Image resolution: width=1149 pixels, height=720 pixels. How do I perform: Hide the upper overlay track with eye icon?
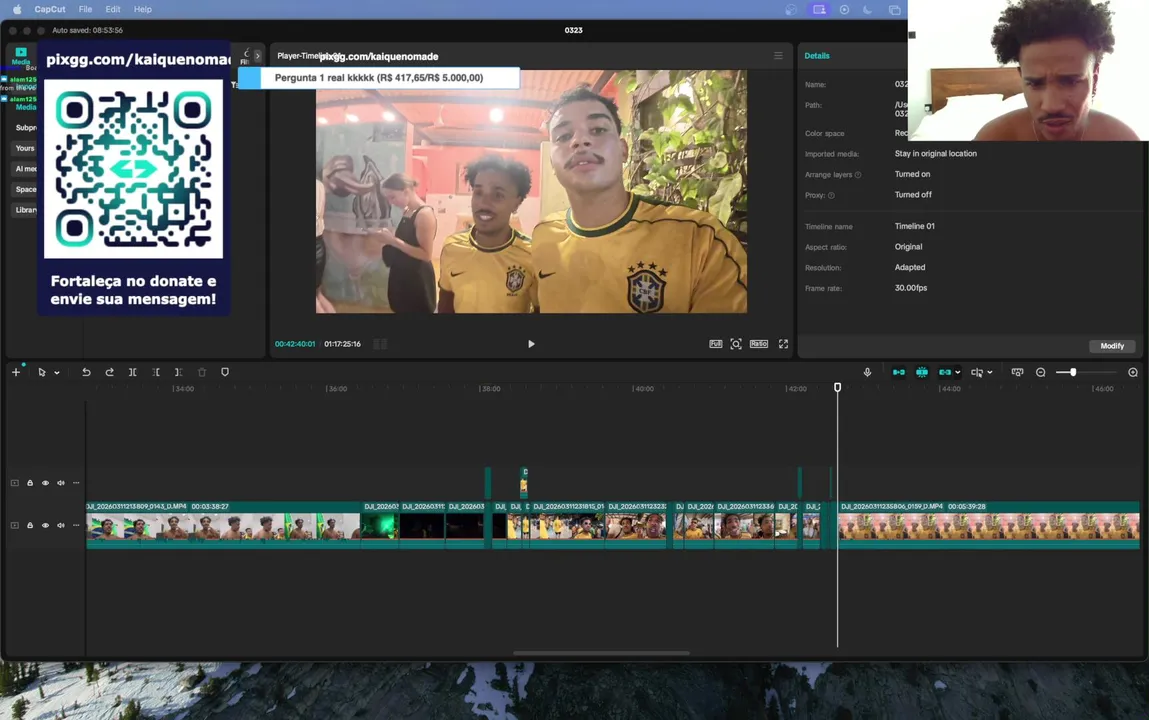point(45,483)
